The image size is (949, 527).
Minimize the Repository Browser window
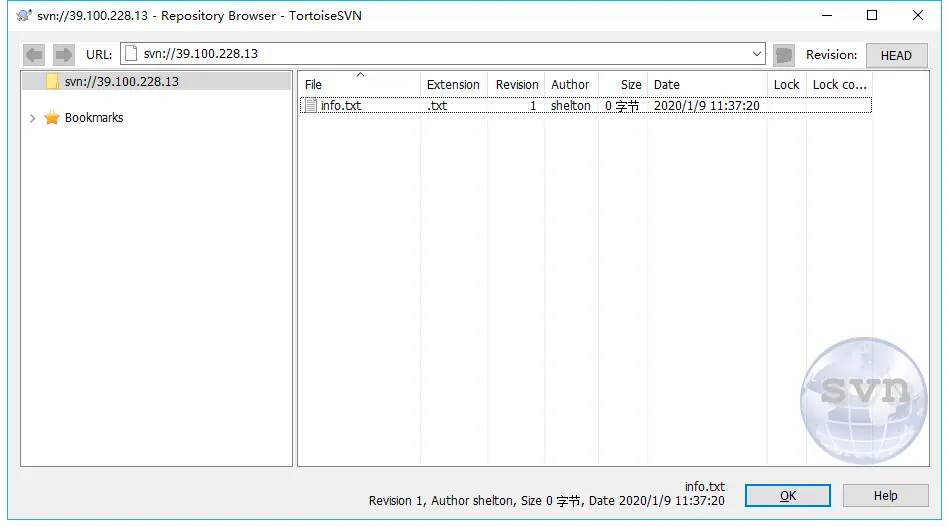[827, 15]
